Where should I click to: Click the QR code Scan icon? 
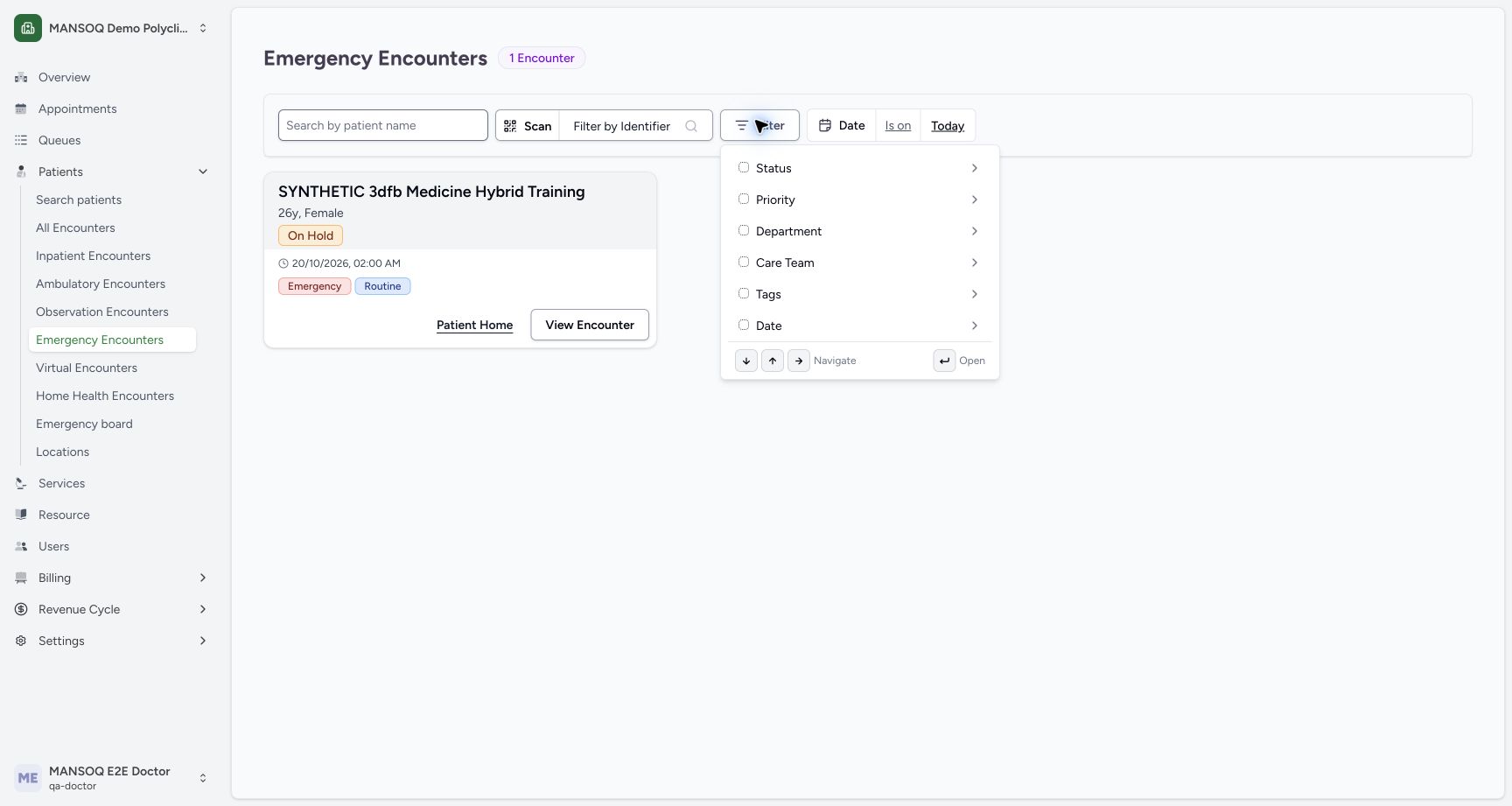510,126
